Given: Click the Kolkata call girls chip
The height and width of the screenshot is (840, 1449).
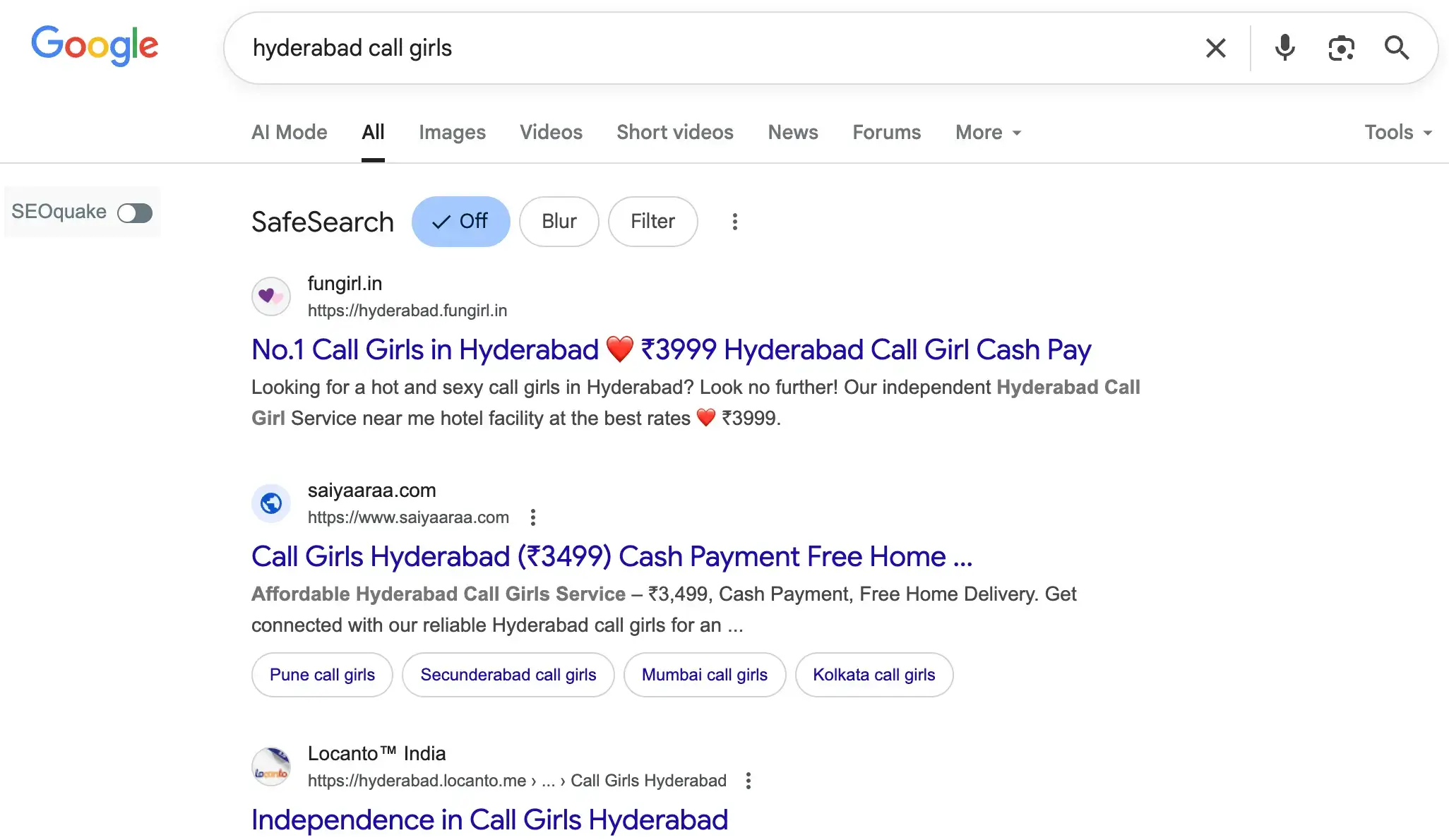Looking at the screenshot, I should (874, 675).
